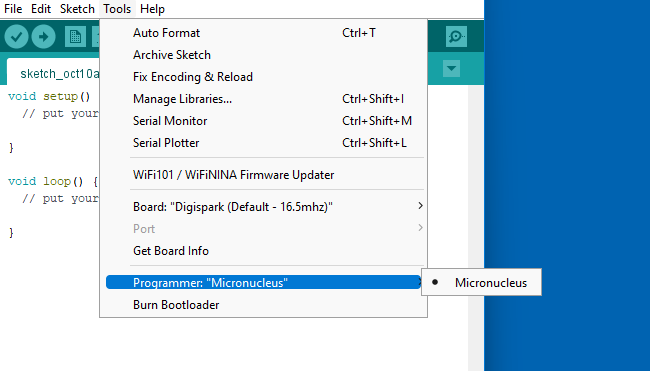Screen dimensions: 650x371
Task: Open the Serial Monitor magnifier icon
Action: coord(456,37)
